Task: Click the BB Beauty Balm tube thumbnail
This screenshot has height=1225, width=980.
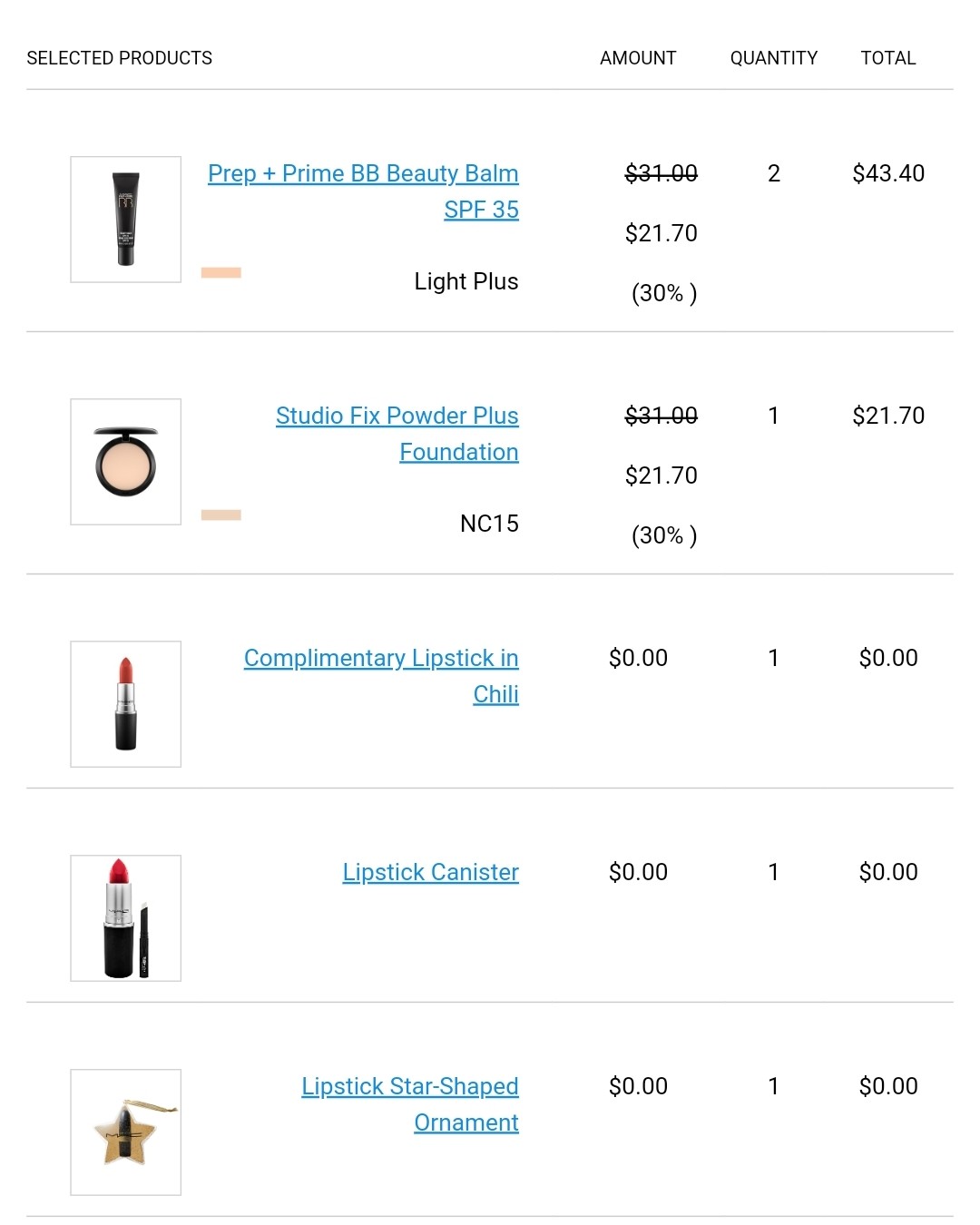Action: tap(126, 220)
